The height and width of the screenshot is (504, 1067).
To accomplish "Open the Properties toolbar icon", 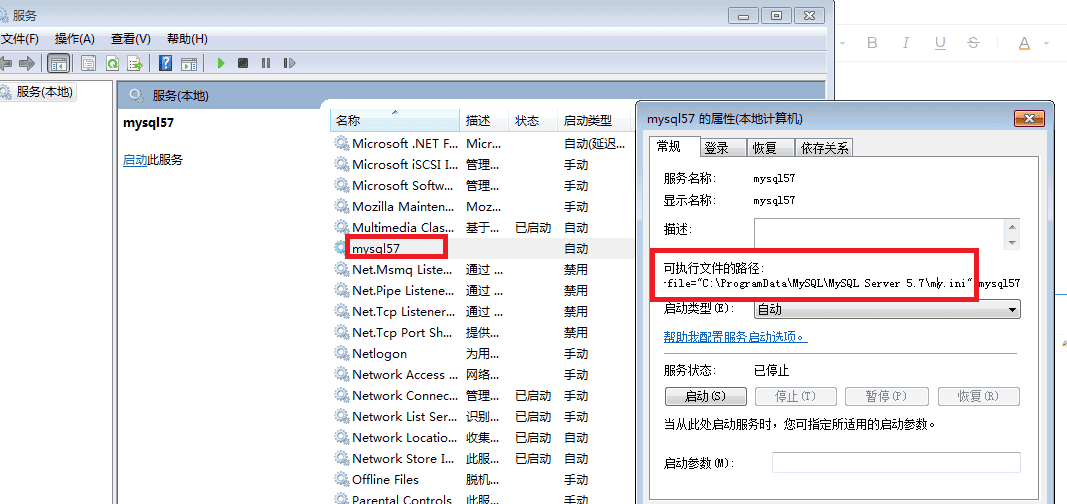I will click(x=88, y=63).
